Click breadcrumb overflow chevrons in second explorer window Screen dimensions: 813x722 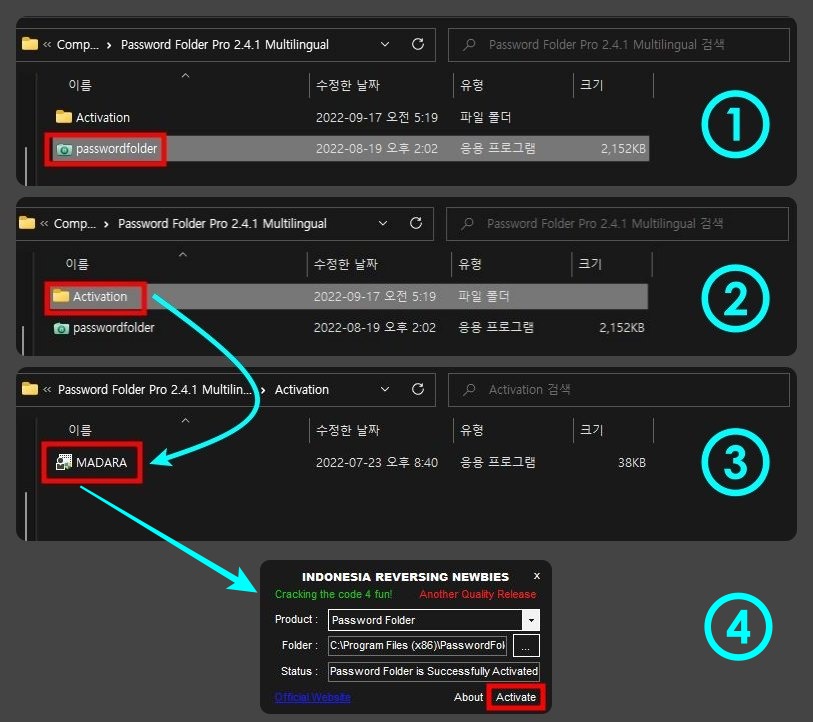(x=45, y=224)
